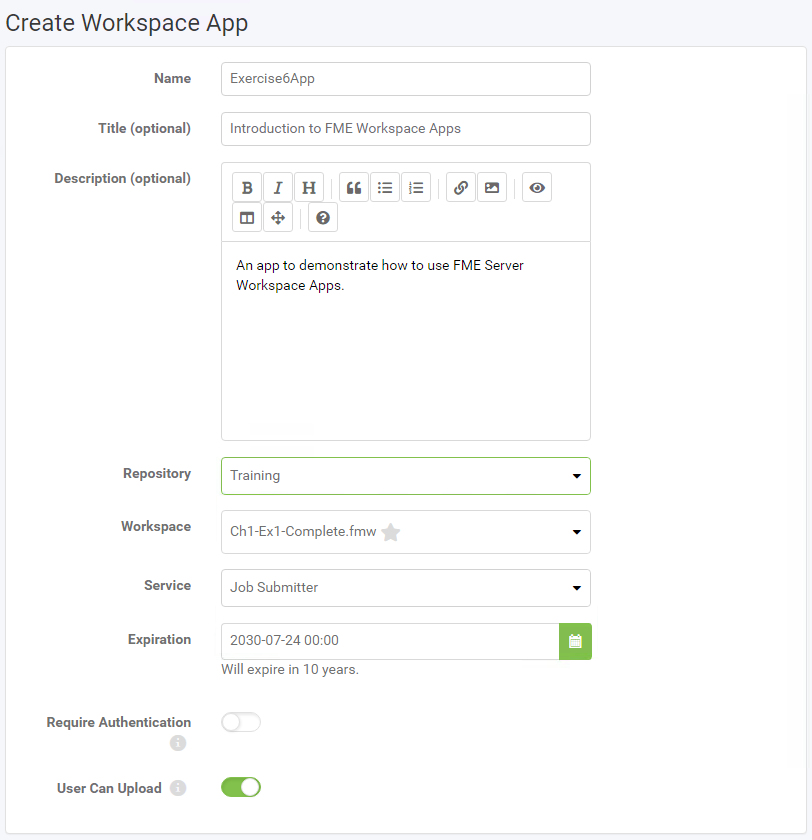The height and width of the screenshot is (840, 812).
Task: Create a bulleted list in description
Action: [385, 188]
